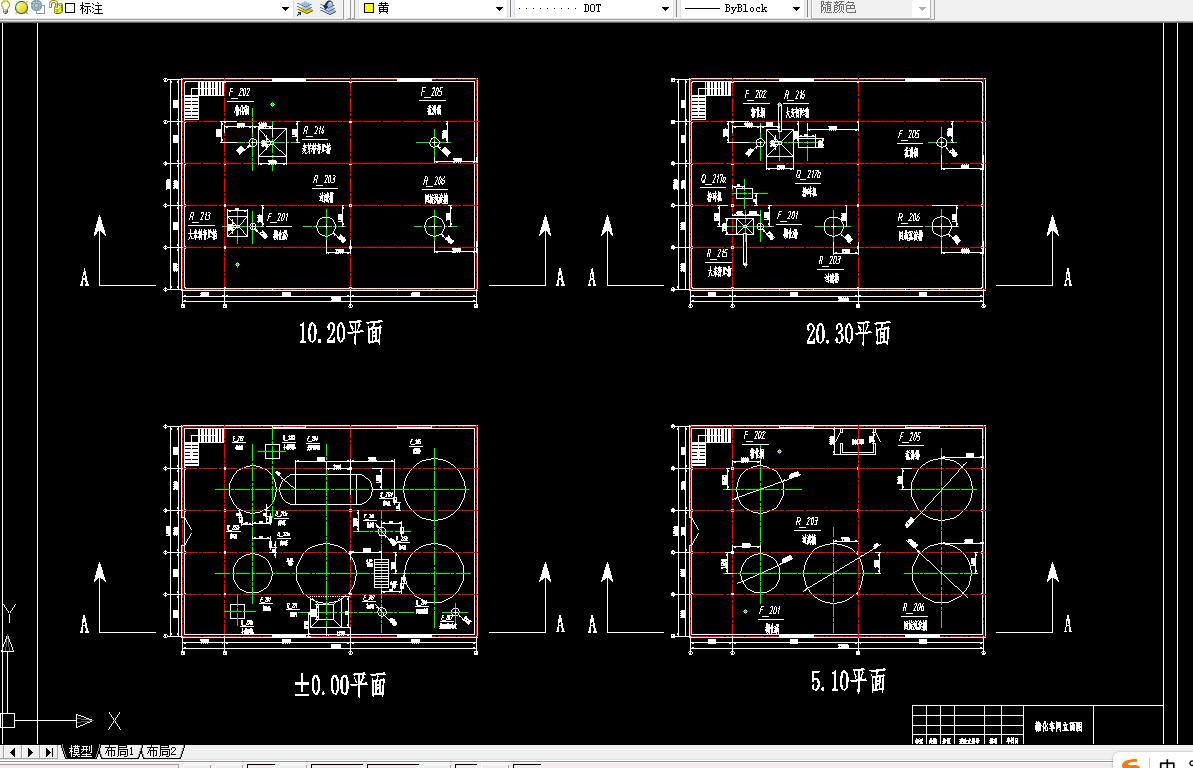This screenshot has height=768, width=1193.
Task: Toggle the layer lock padlock icon
Action: 56,8
